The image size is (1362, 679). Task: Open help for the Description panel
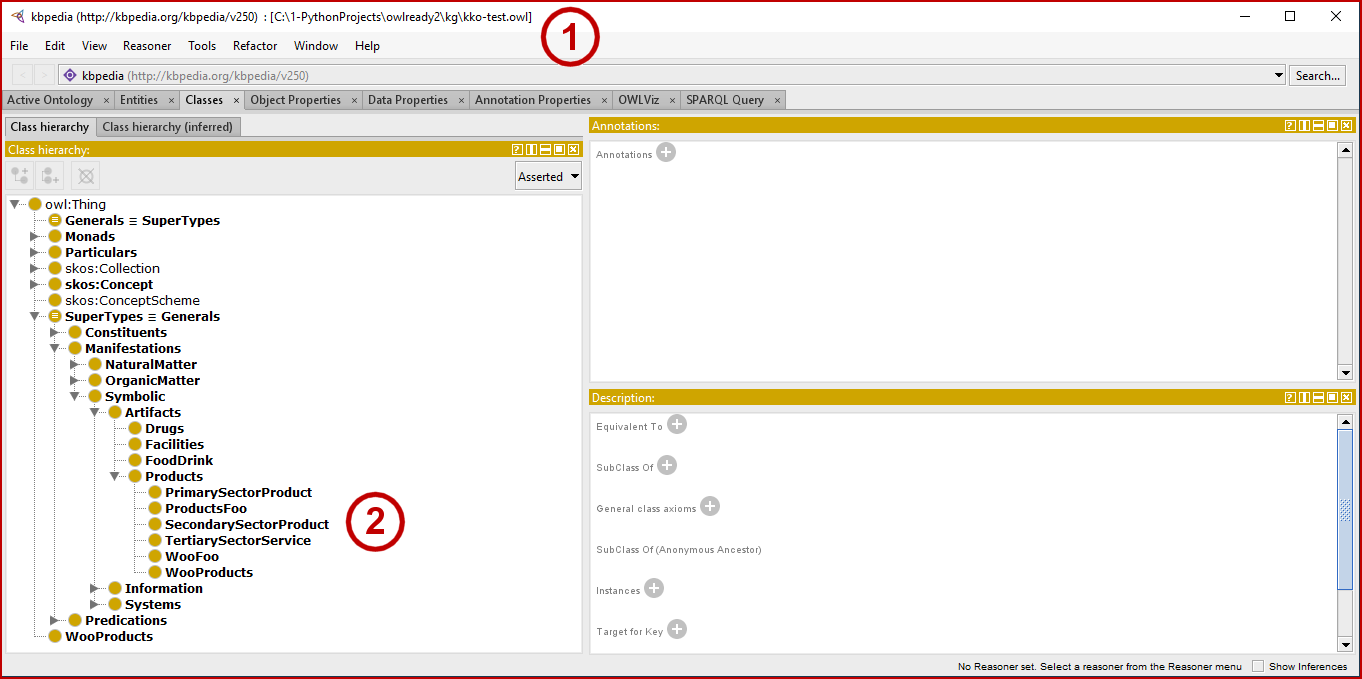(x=1291, y=398)
